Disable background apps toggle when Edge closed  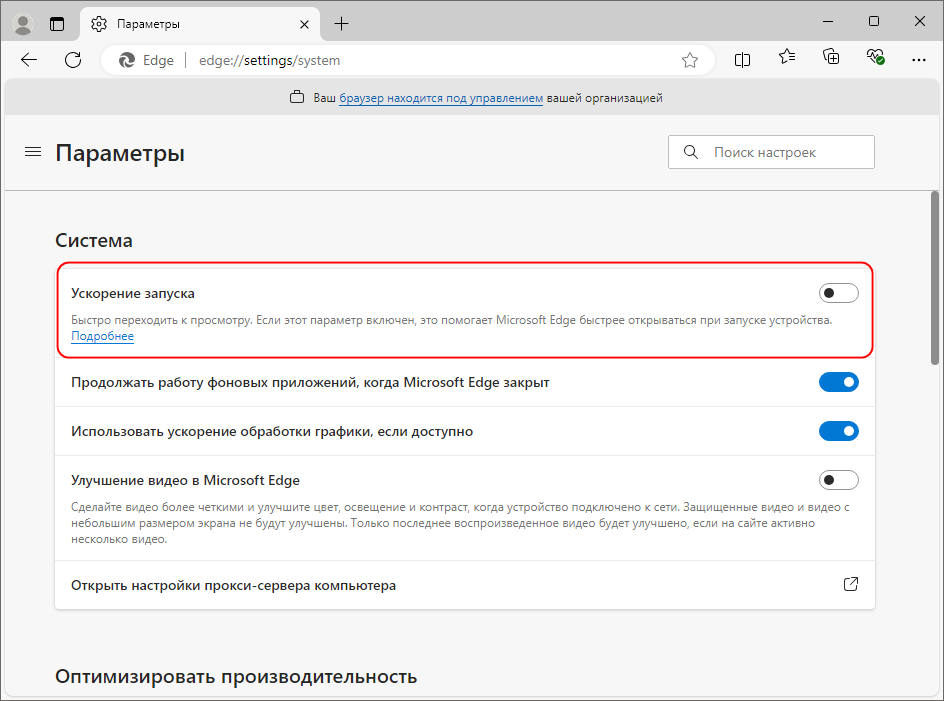tap(839, 382)
